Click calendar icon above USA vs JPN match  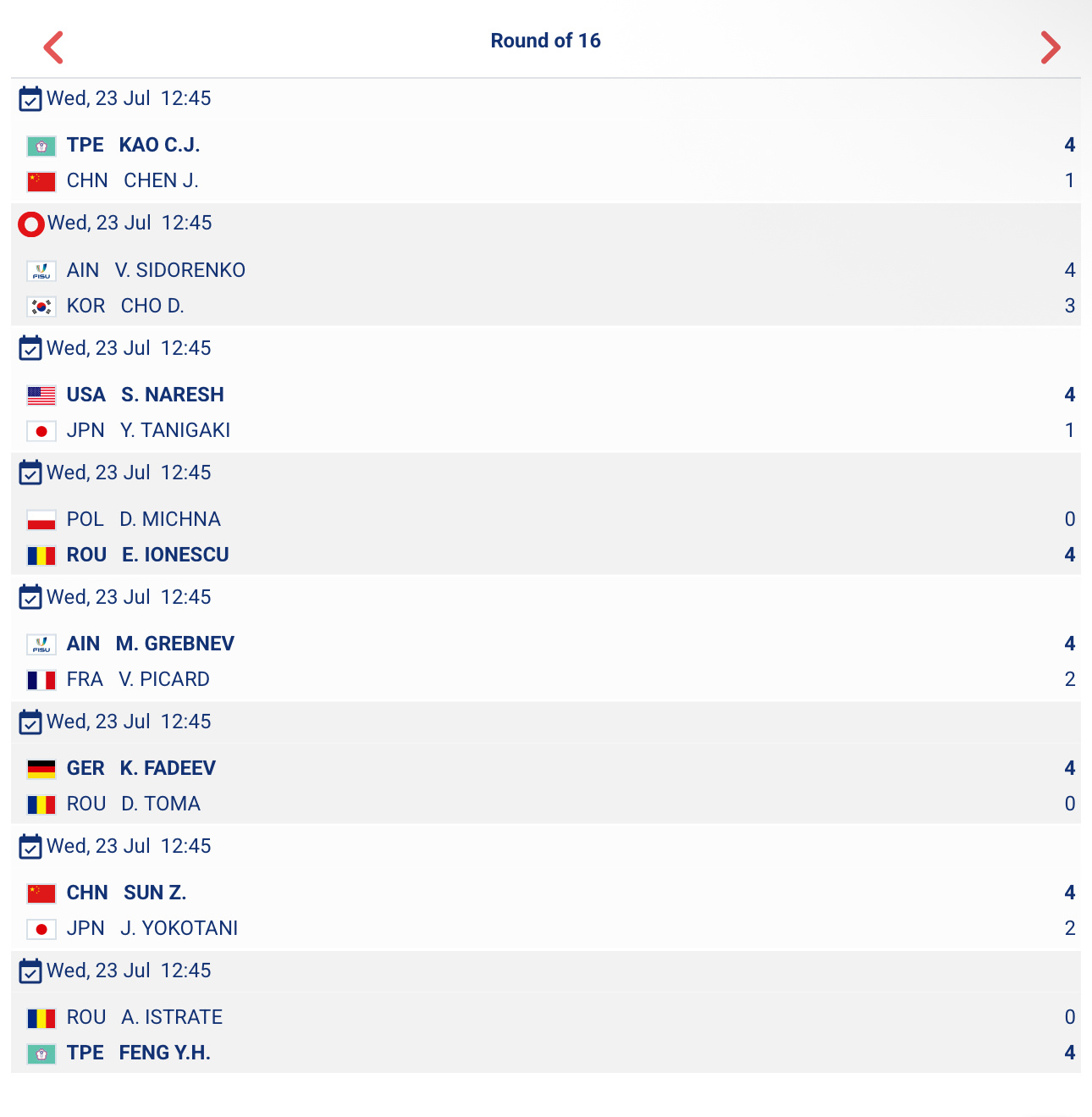[30, 349]
